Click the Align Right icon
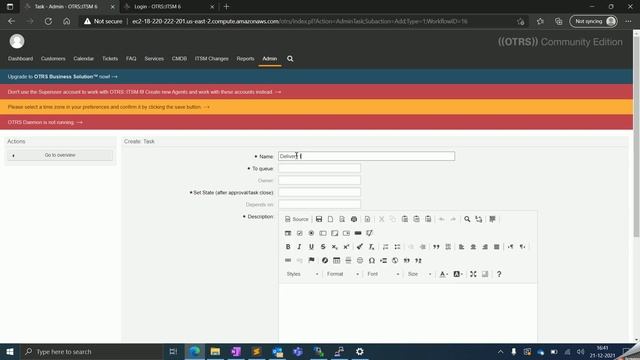This screenshot has width=640, height=360. tap(485, 247)
